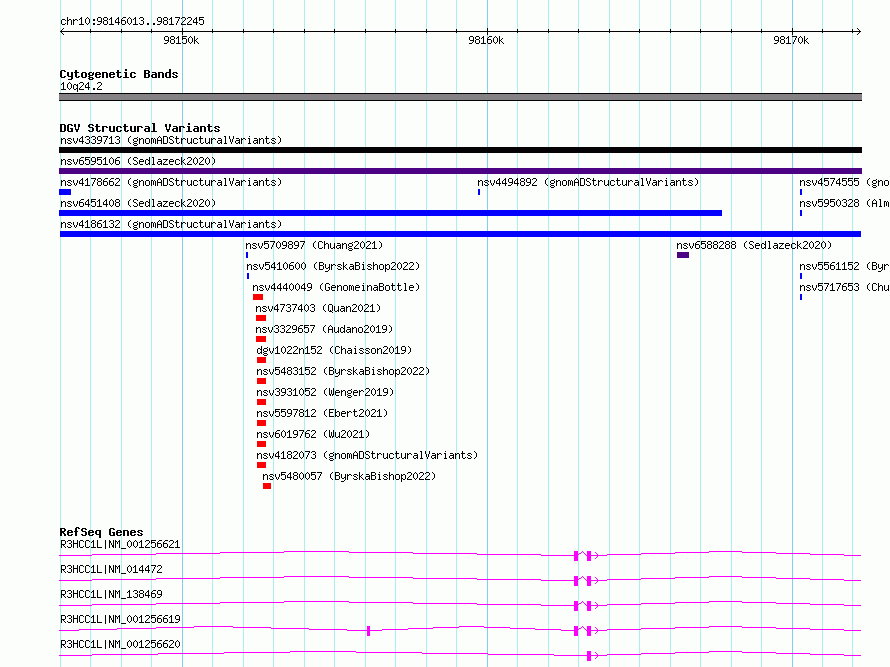Click the red nsv4440049 variant block
The image size is (890, 667).
[x=258, y=297]
